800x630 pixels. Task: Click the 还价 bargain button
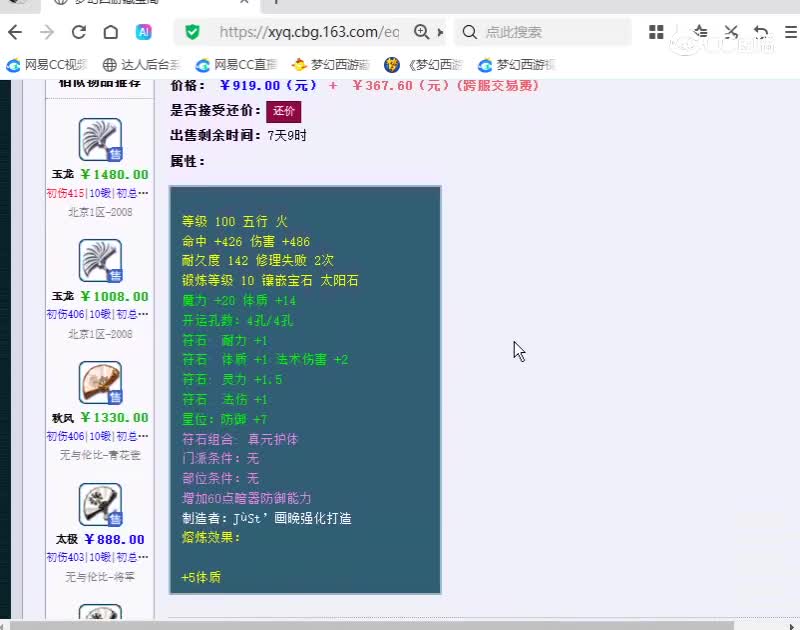[284, 111]
